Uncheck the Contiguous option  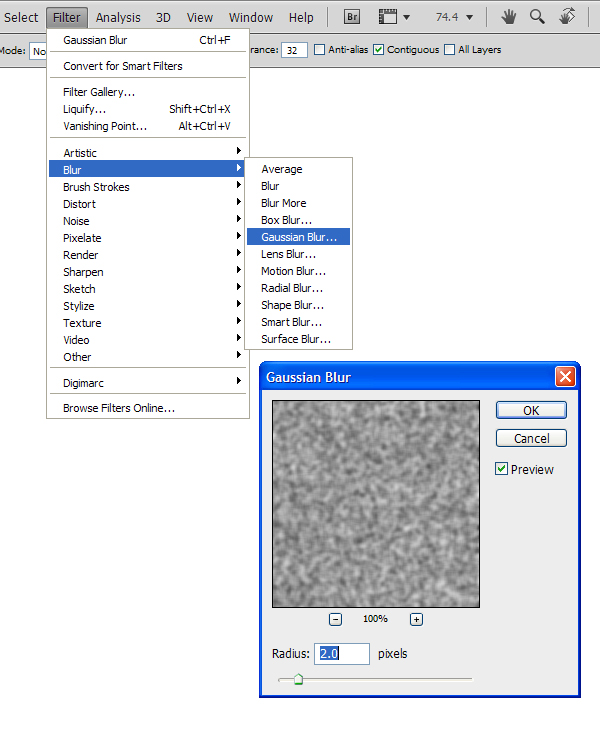378,49
